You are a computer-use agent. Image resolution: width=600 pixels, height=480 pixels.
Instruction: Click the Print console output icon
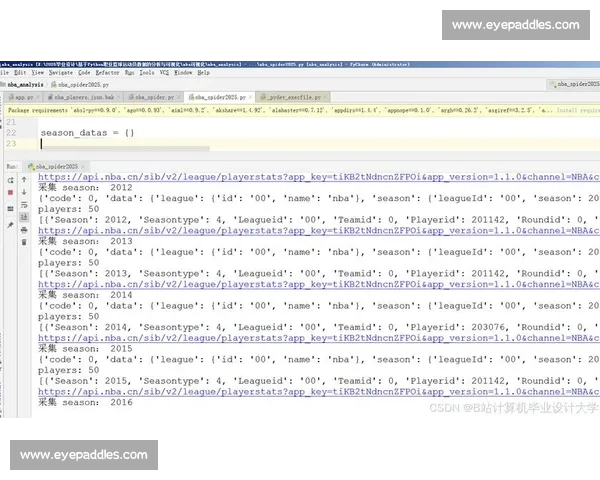(26, 226)
